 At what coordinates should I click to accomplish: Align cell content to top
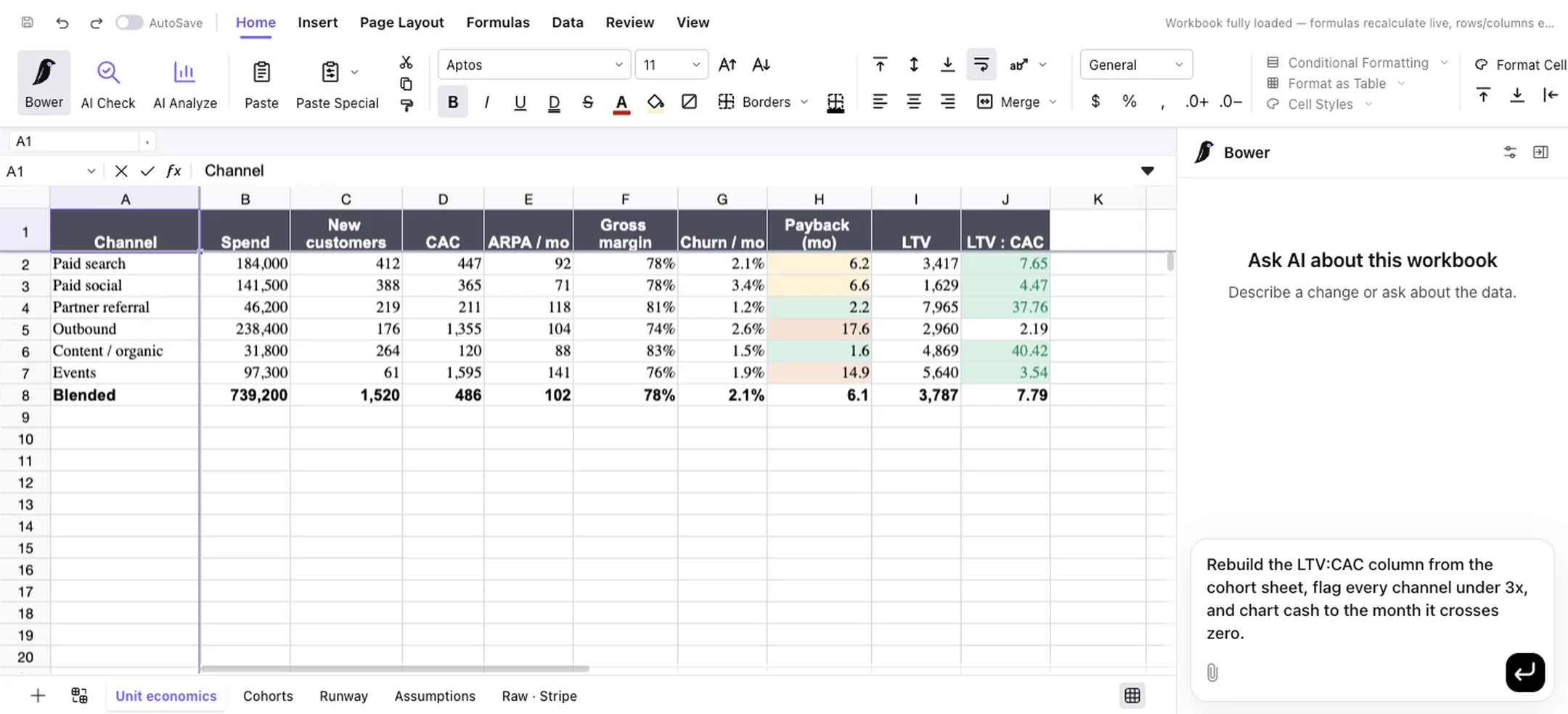880,65
